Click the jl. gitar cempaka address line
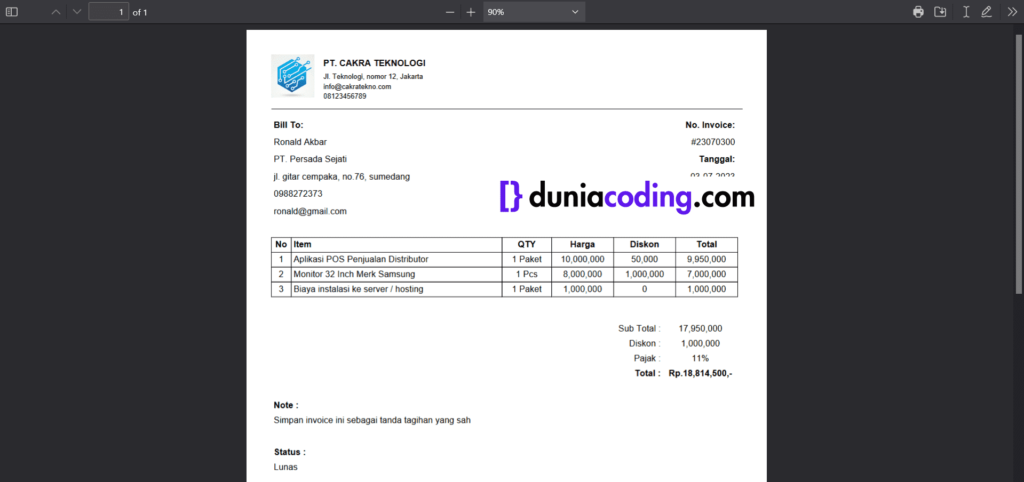1024x482 pixels. coord(342,176)
